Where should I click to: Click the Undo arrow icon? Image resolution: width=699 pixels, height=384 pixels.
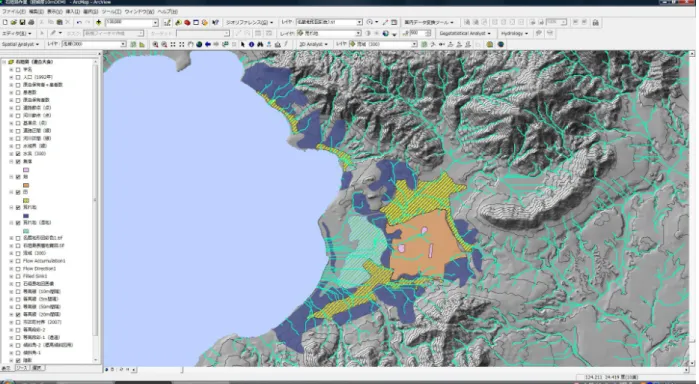coord(79,22)
